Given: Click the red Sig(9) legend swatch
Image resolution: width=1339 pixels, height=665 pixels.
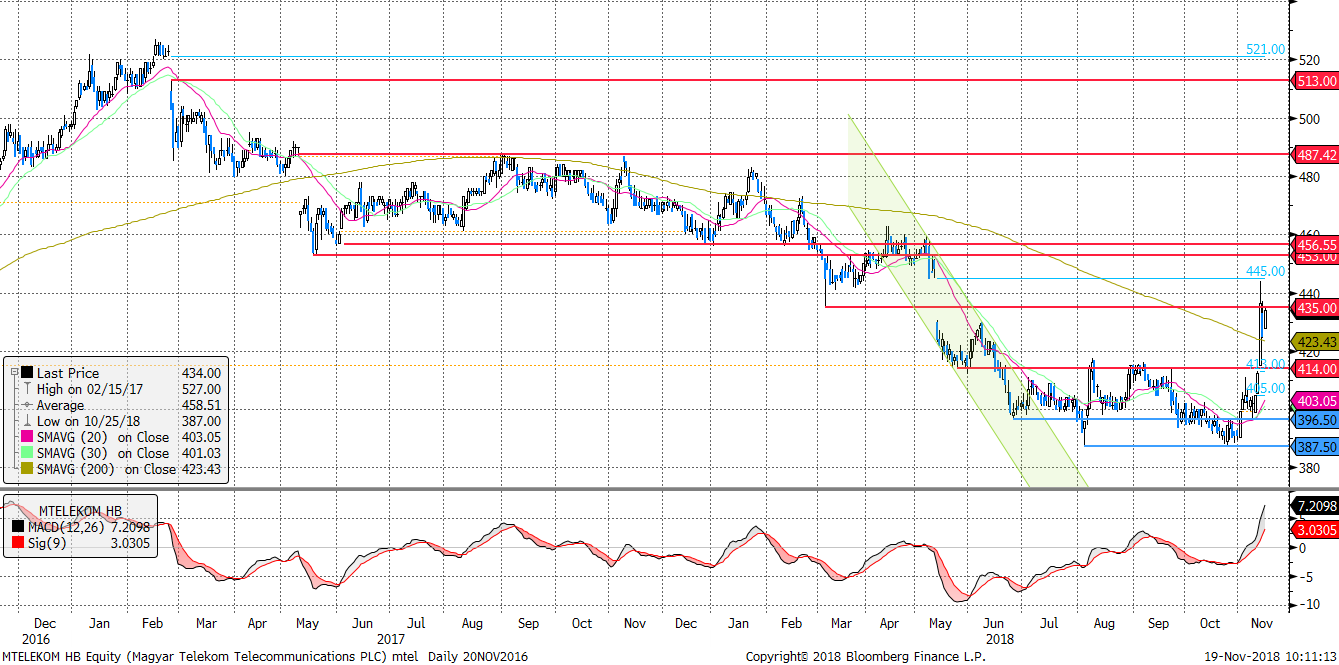Looking at the screenshot, I should click(20, 541).
